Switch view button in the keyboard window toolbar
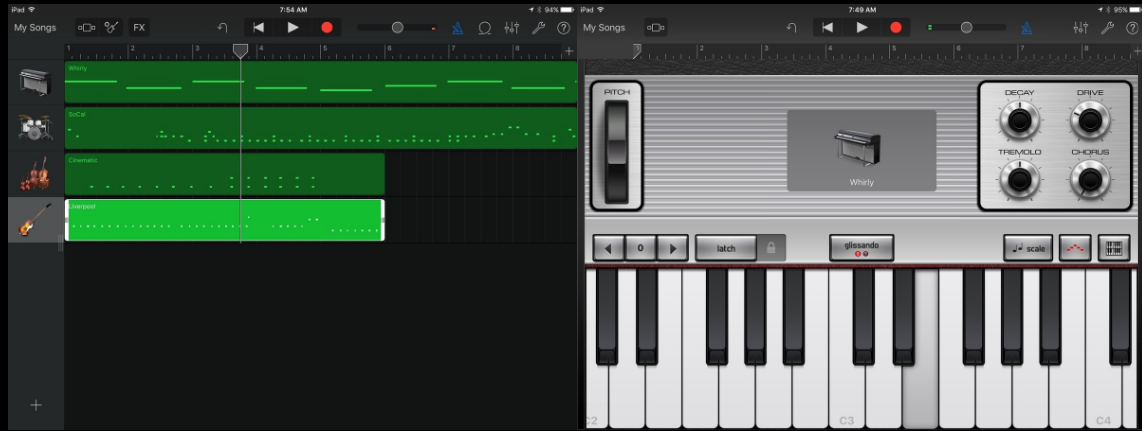 point(655,28)
